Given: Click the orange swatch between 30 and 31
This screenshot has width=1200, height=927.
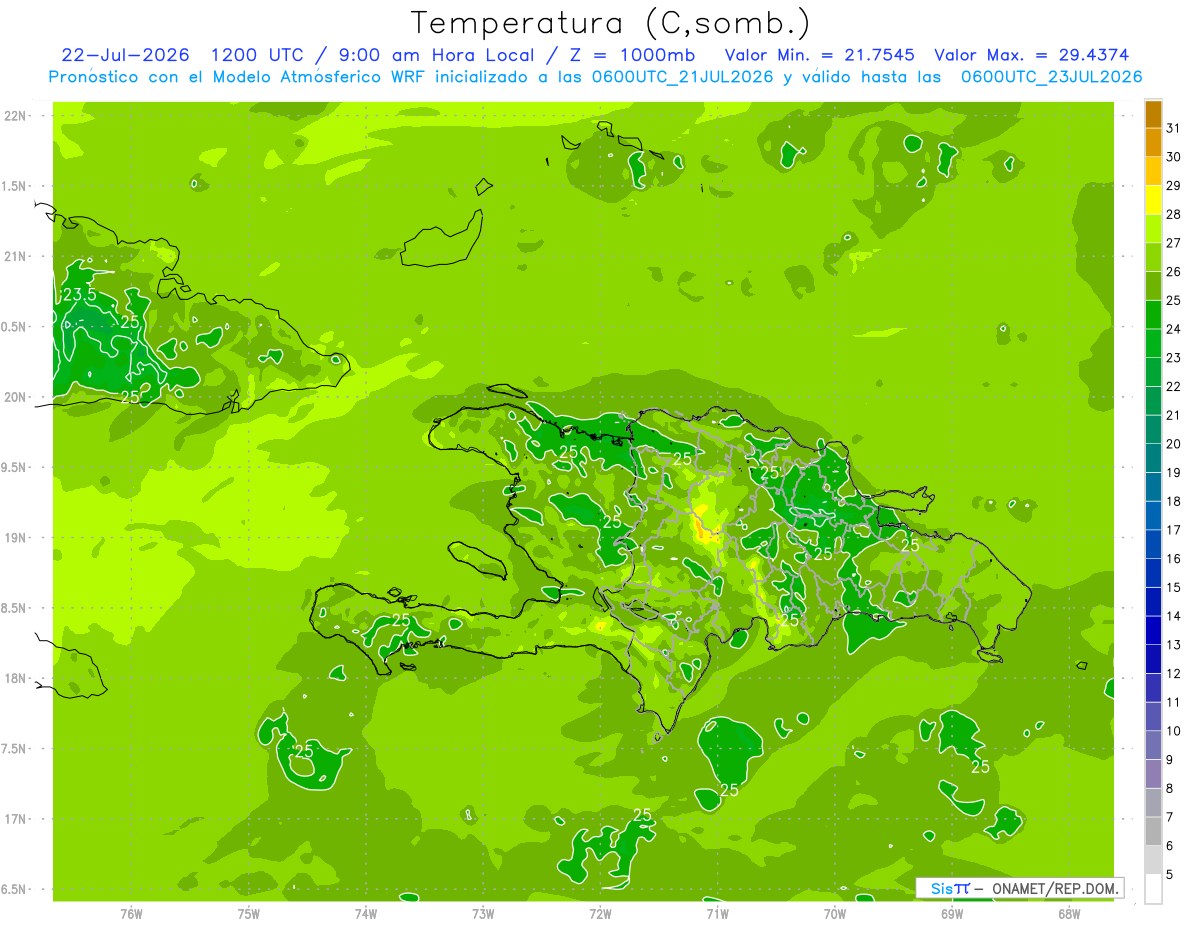Looking at the screenshot, I should click(1153, 141).
